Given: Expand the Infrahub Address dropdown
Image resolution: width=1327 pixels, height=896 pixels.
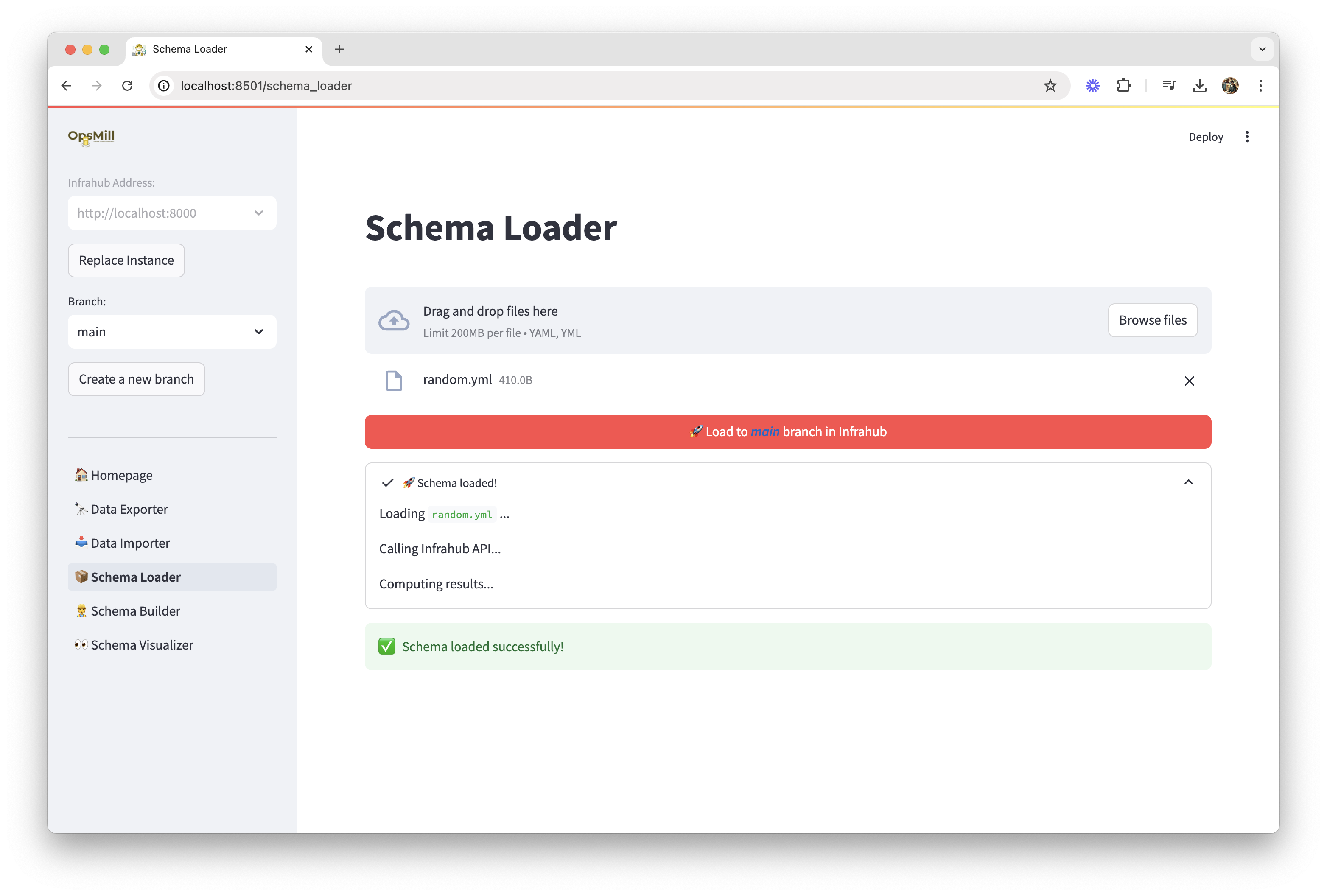Looking at the screenshot, I should (x=257, y=213).
